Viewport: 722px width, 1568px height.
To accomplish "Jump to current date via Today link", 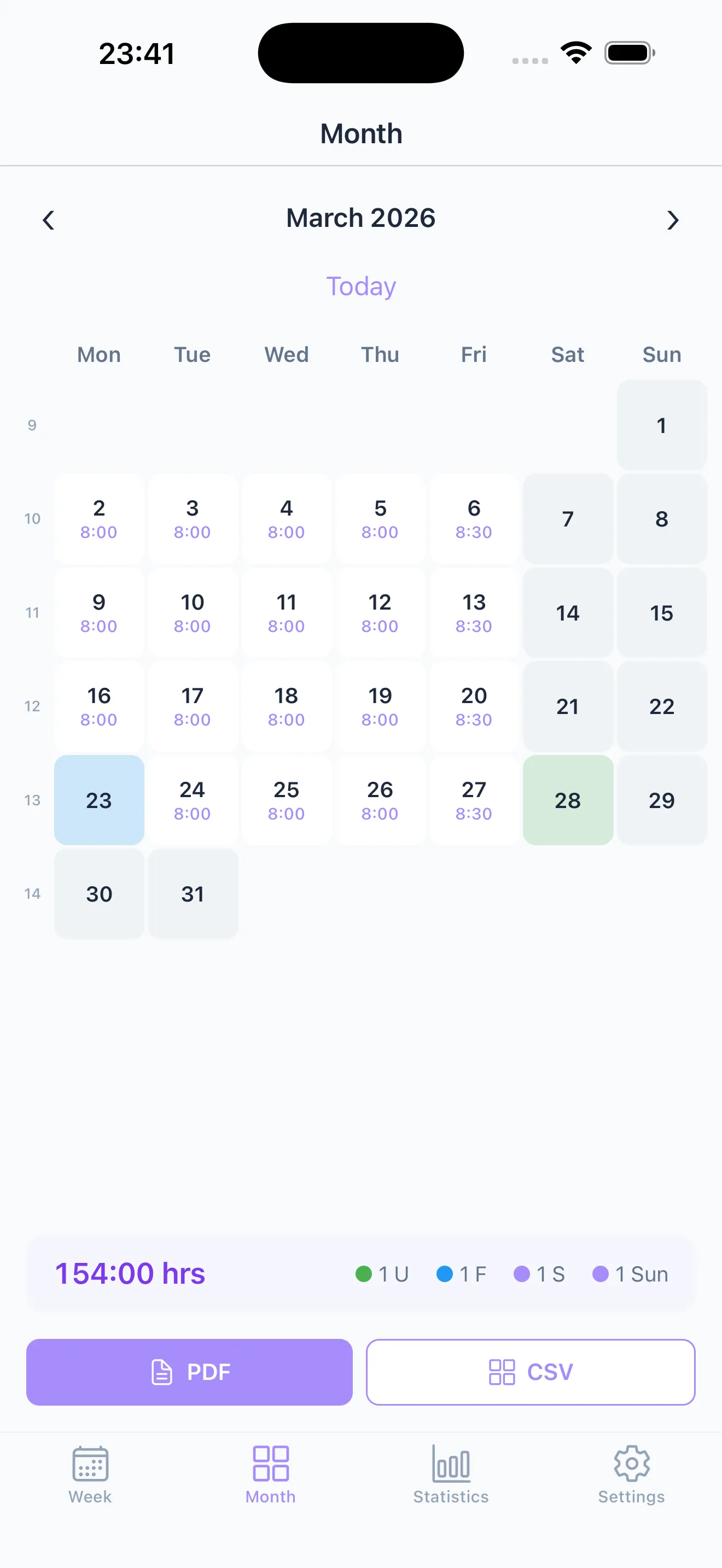I will tap(361, 285).
